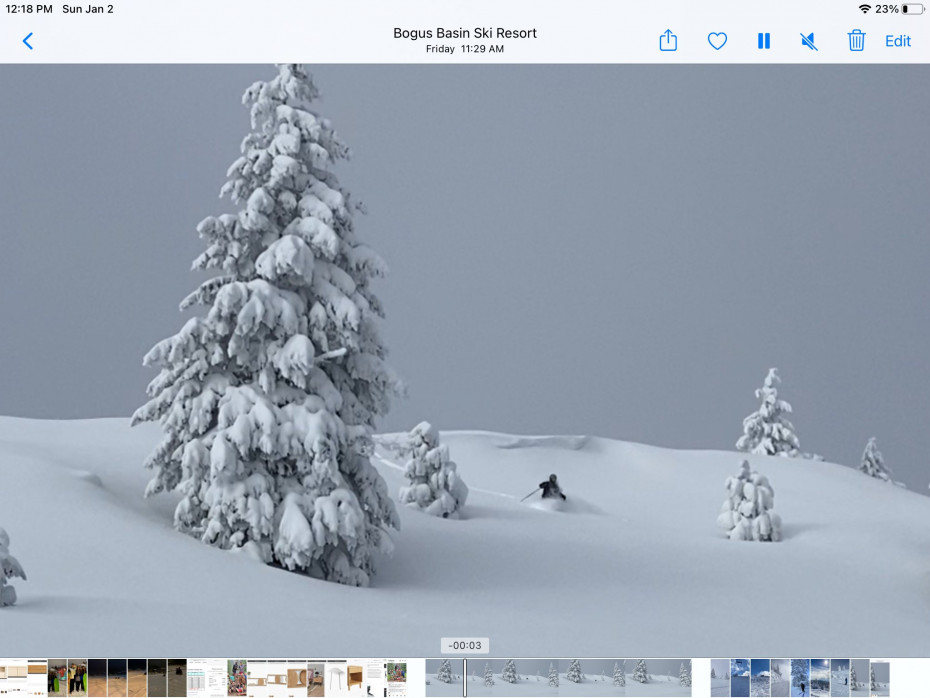Open the white side table thumbnail
930x698 pixels.
[x=336, y=678]
